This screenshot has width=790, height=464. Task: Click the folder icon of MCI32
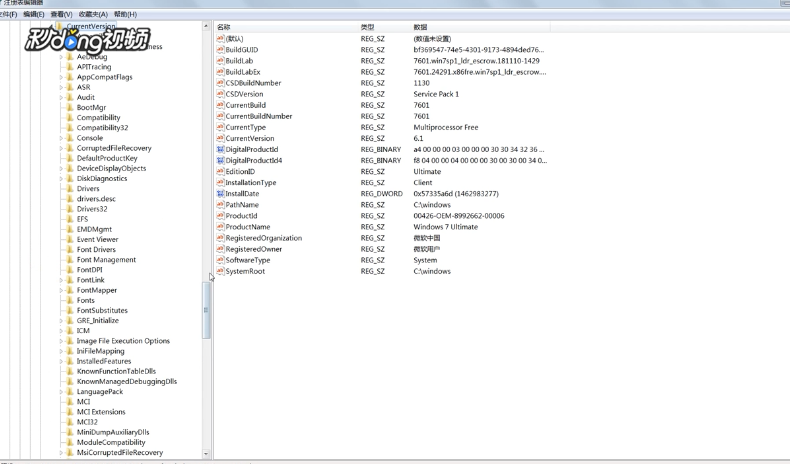click(x=70, y=422)
